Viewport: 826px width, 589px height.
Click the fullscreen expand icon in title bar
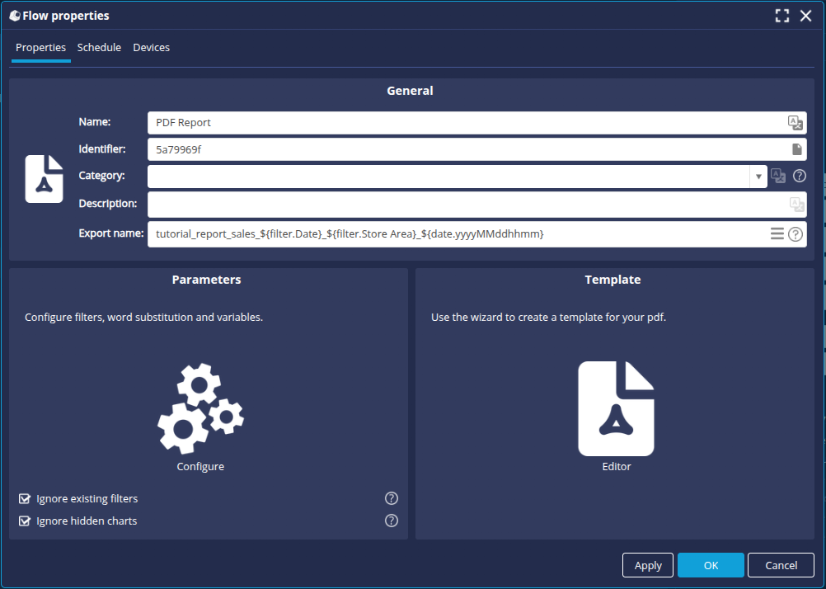click(x=782, y=15)
